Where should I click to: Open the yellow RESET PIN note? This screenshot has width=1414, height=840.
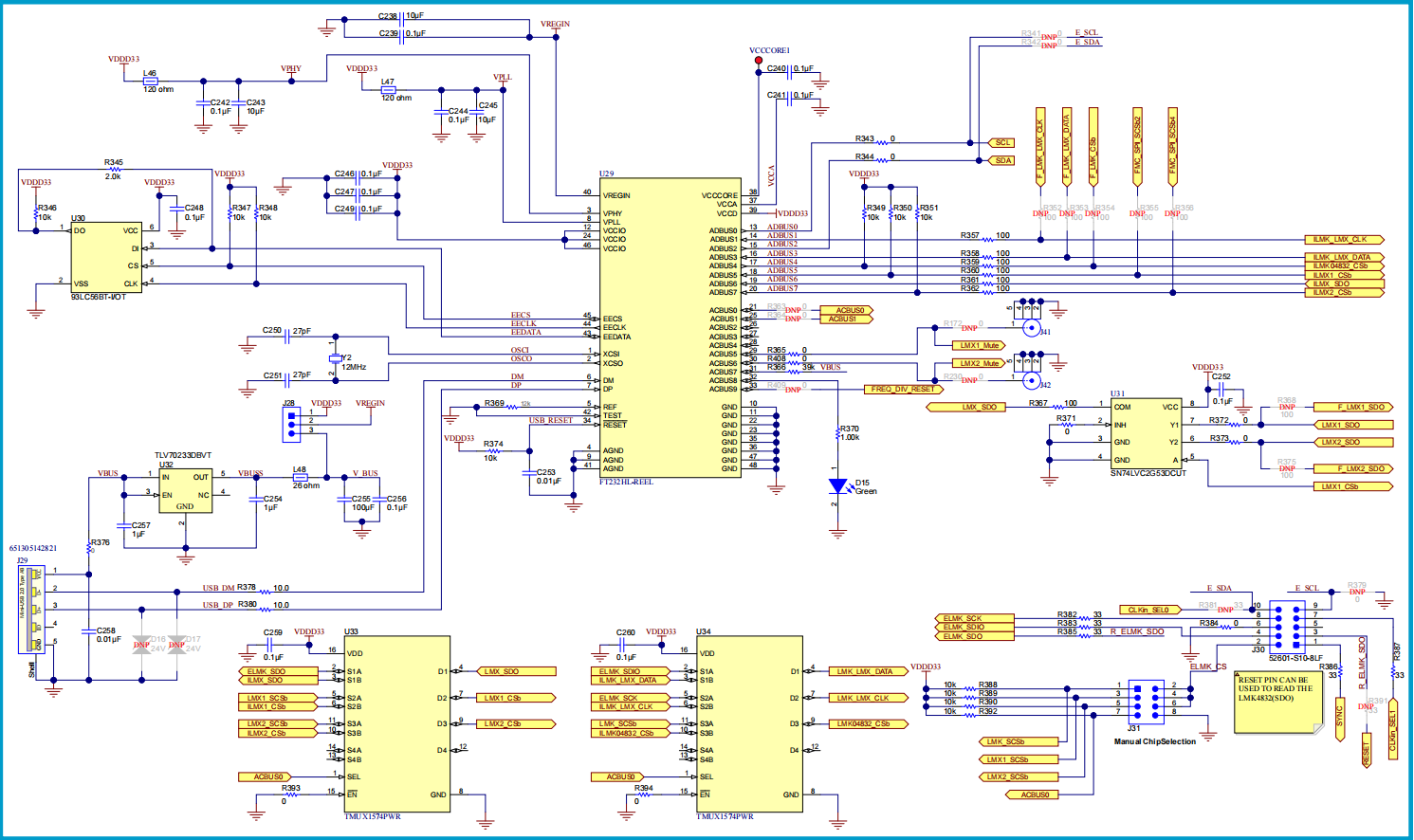tap(1278, 702)
